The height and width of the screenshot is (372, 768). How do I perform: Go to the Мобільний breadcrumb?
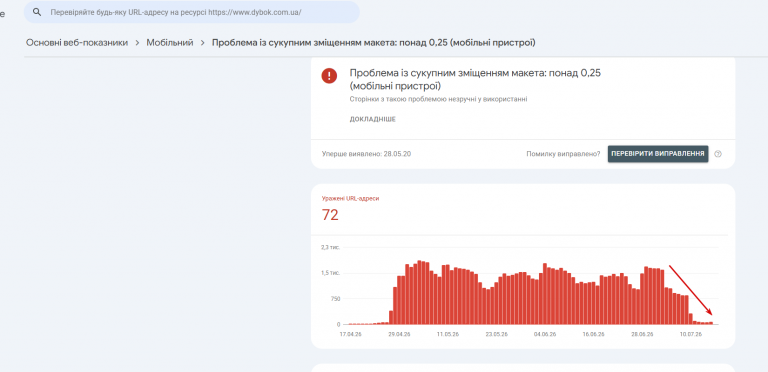(x=170, y=43)
